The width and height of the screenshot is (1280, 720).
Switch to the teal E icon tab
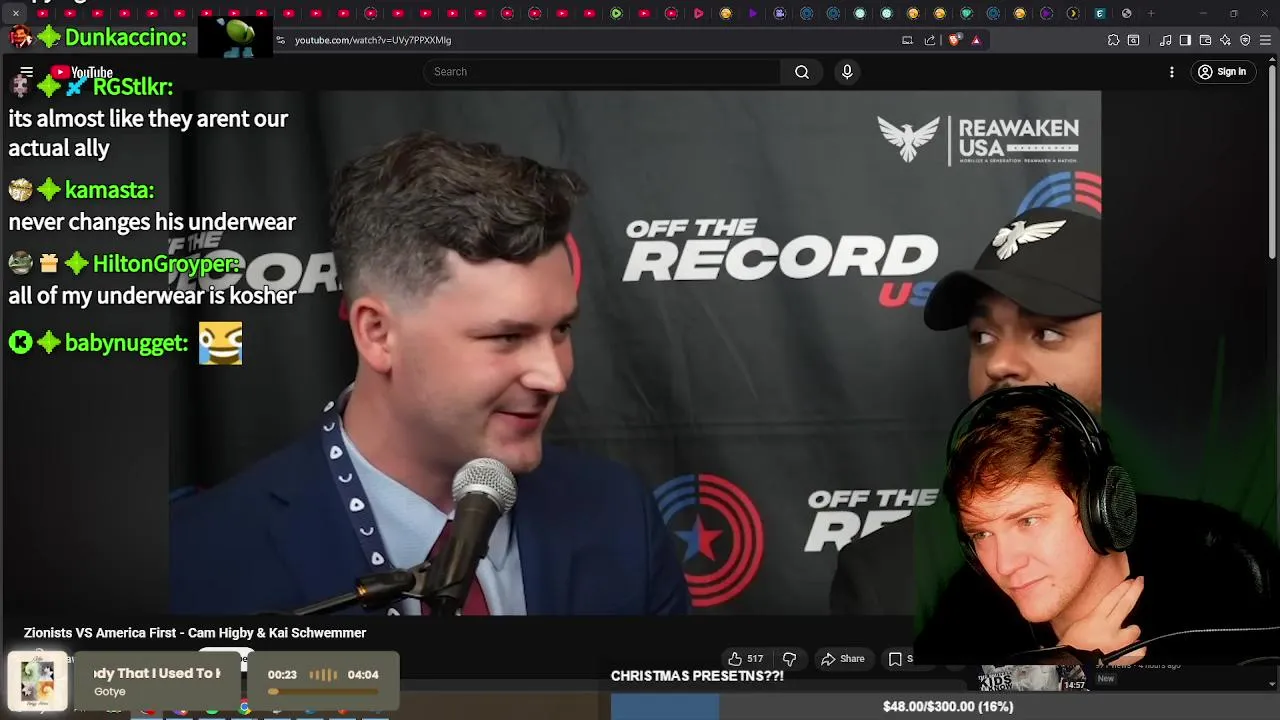point(1100,13)
